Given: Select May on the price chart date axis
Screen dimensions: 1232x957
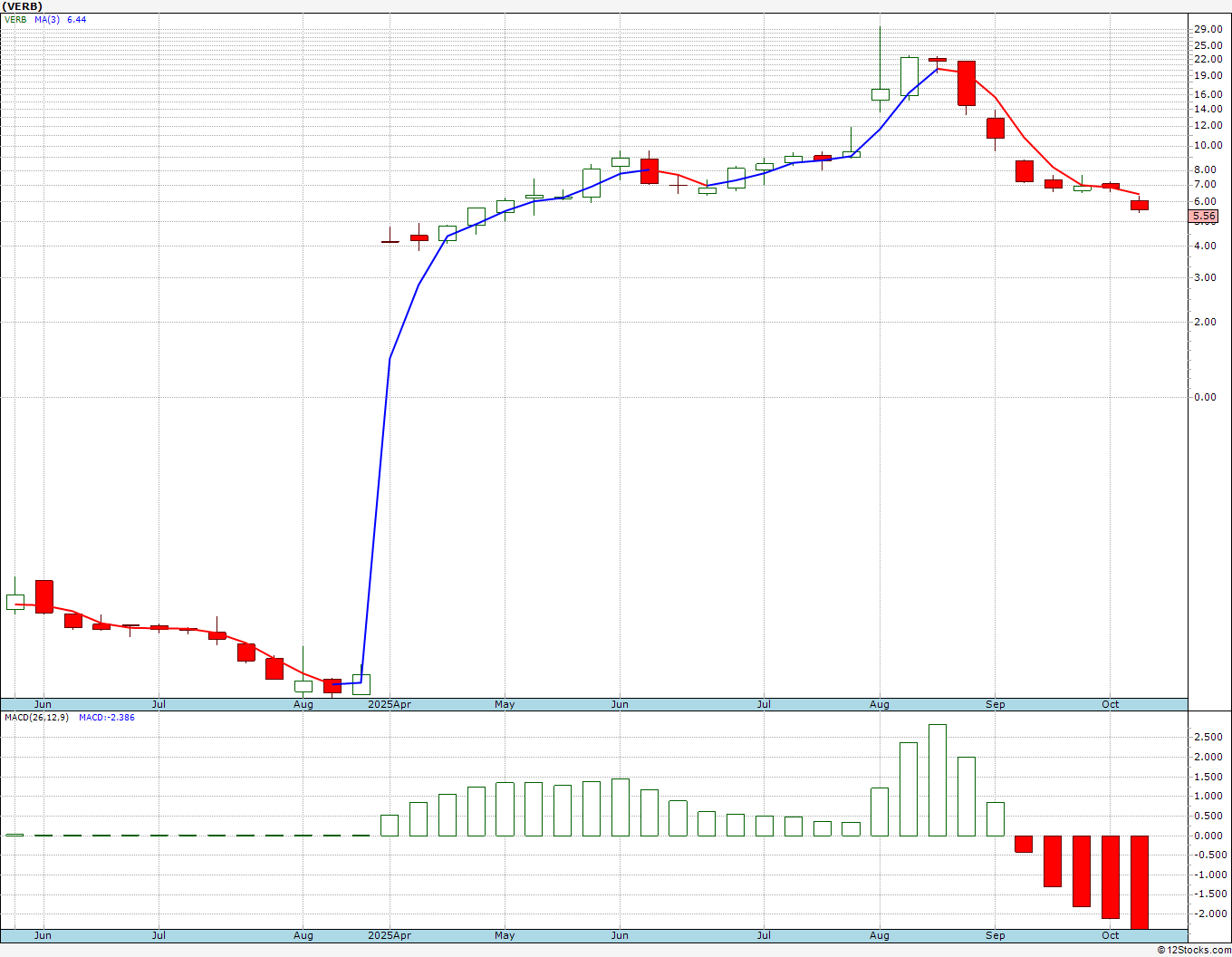Looking at the screenshot, I should [x=505, y=704].
